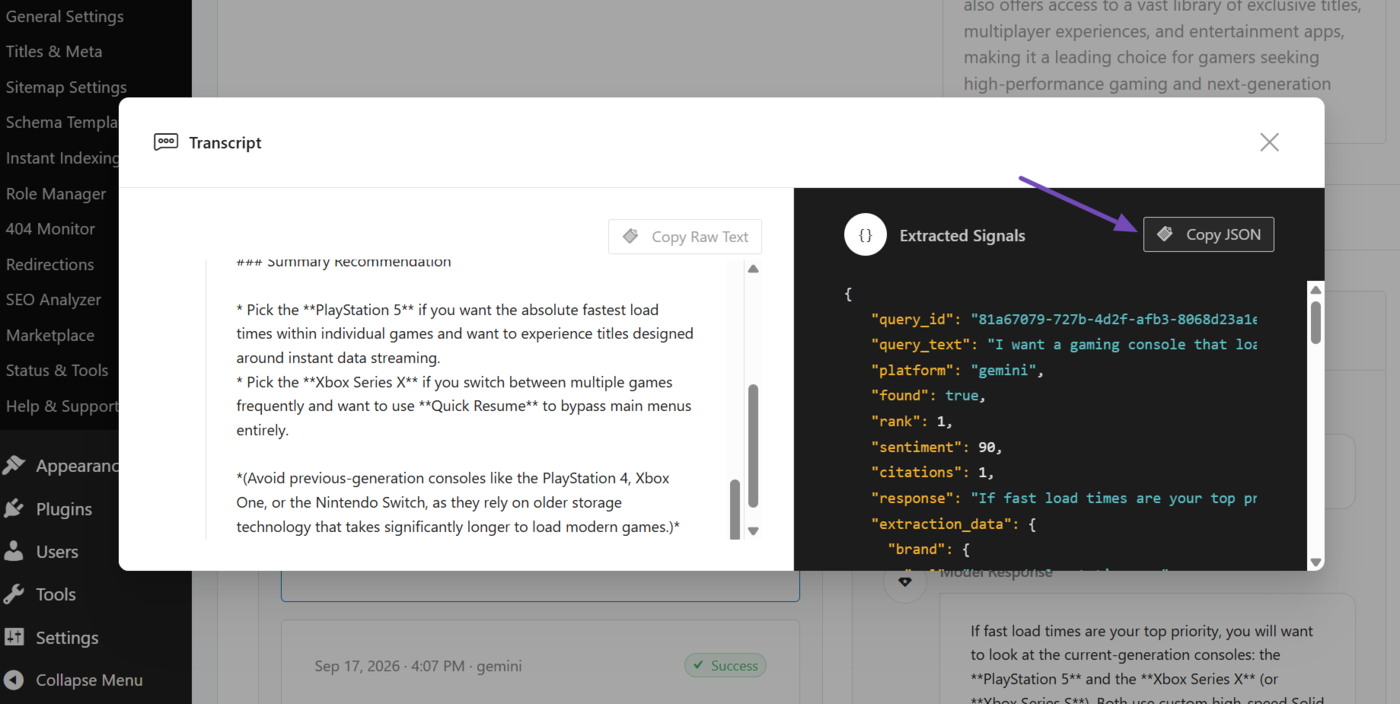
Task: Open Sitemap Settings in sidebar
Action: click(x=66, y=87)
